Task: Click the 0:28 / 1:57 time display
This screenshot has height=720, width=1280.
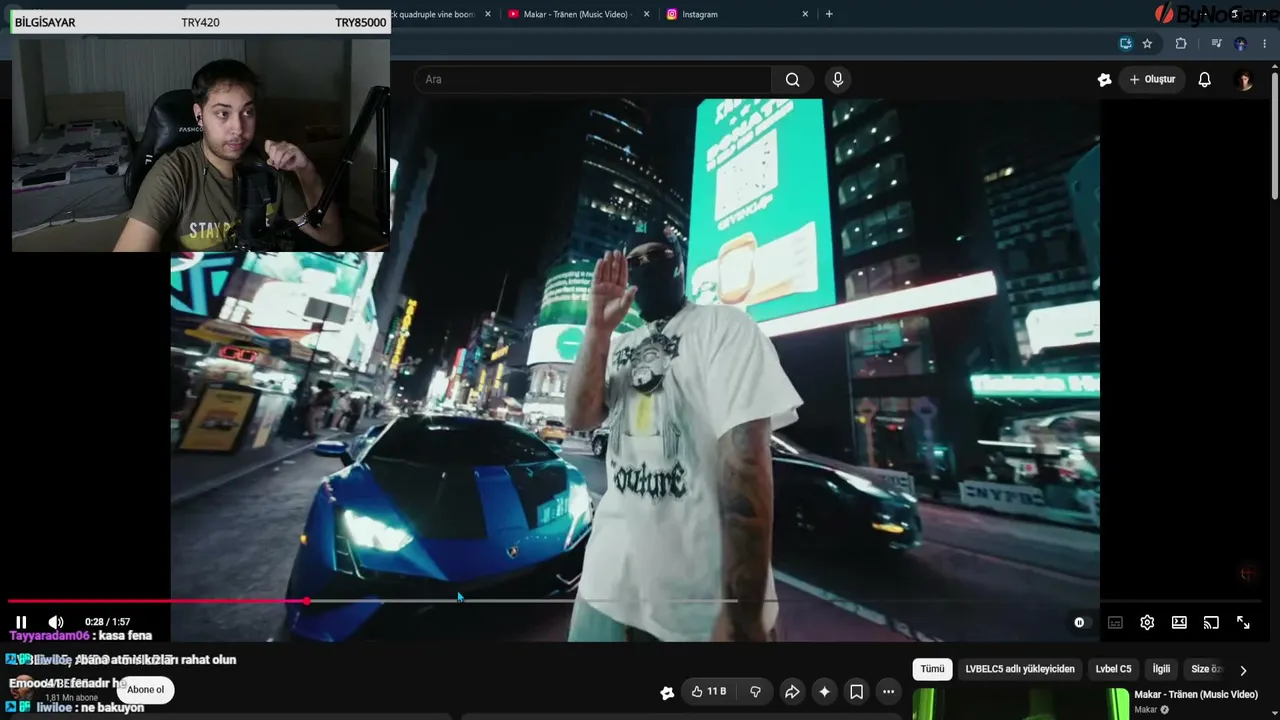Action: [107, 622]
